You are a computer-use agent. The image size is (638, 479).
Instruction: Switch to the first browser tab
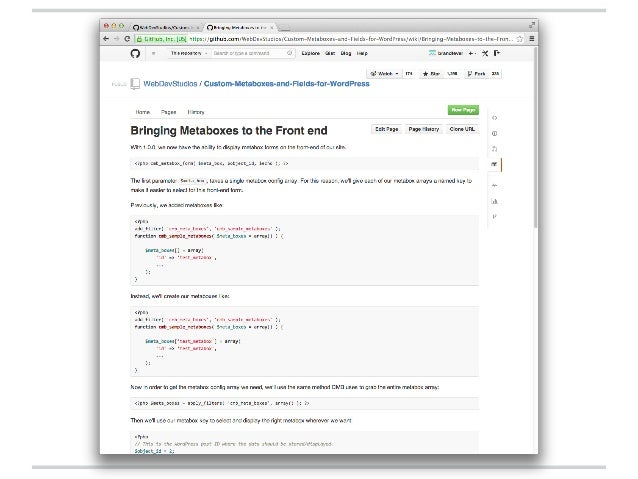pyautogui.click(x=165, y=28)
